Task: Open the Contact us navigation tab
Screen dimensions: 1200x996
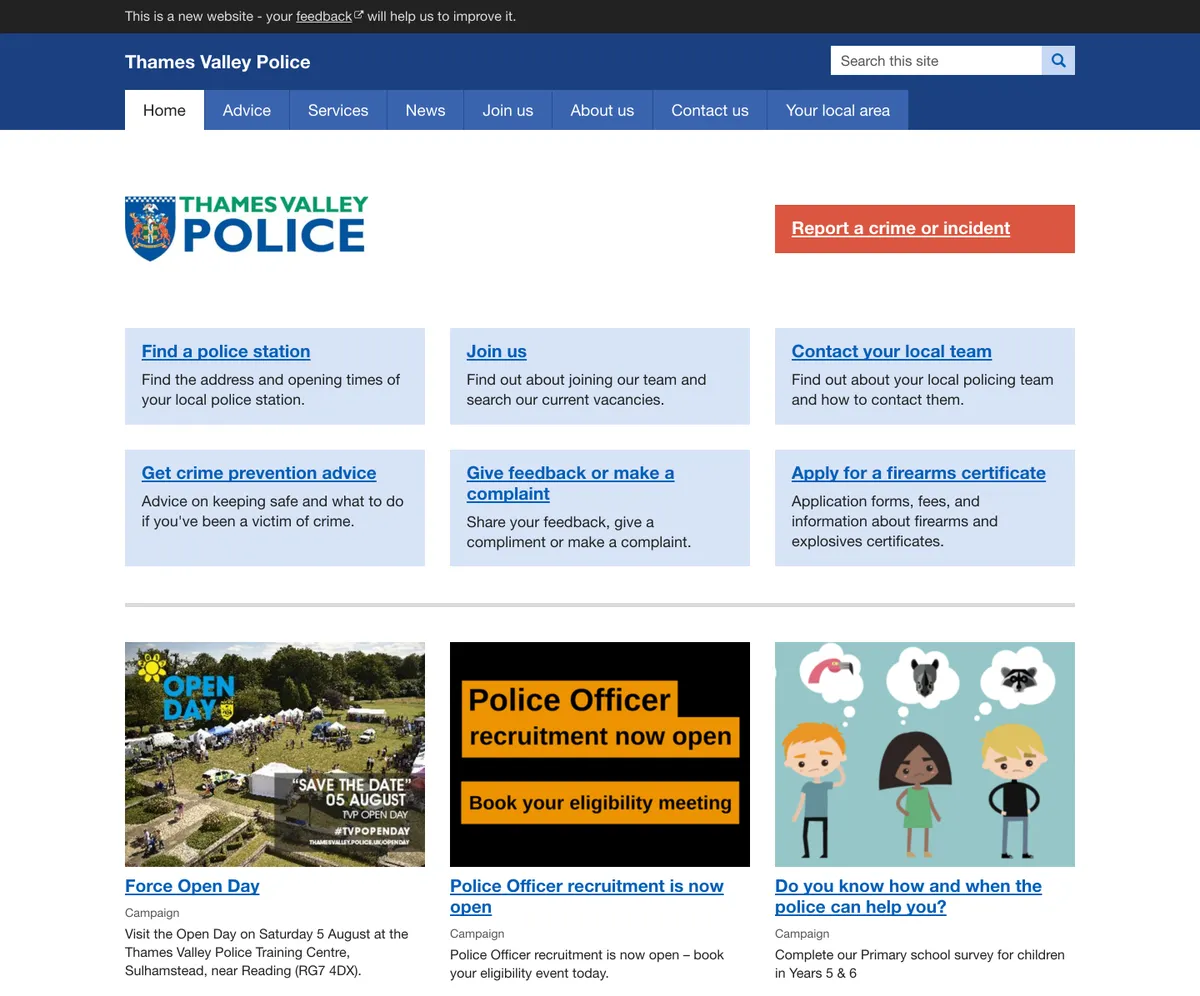Action: pyautogui.click(x=710, y=110)
